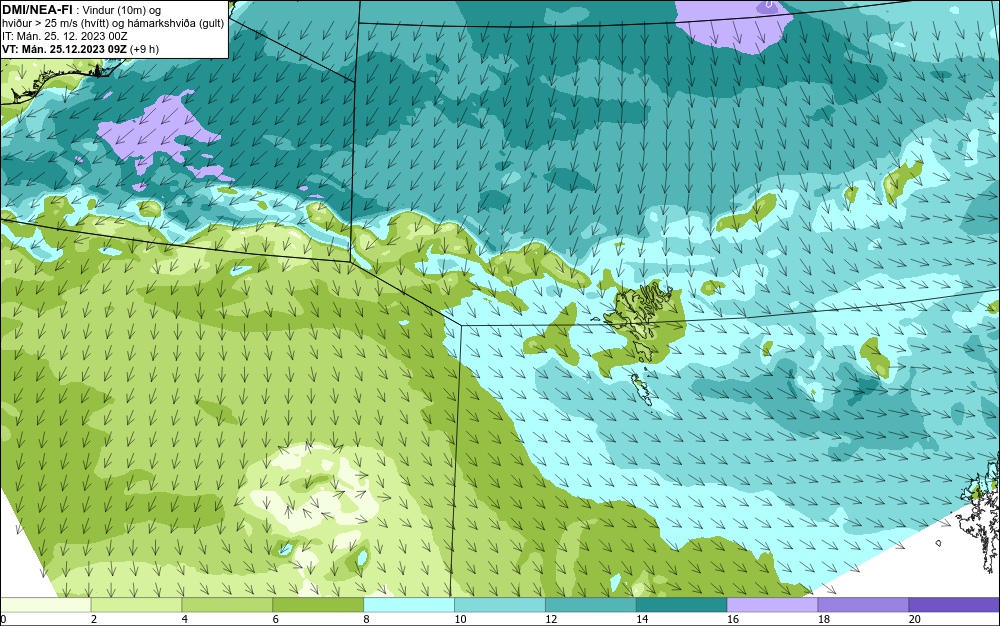This screenshot has height=626, width=1000.
Task: Click the legend scale label '6'
Action: point(276,619)
